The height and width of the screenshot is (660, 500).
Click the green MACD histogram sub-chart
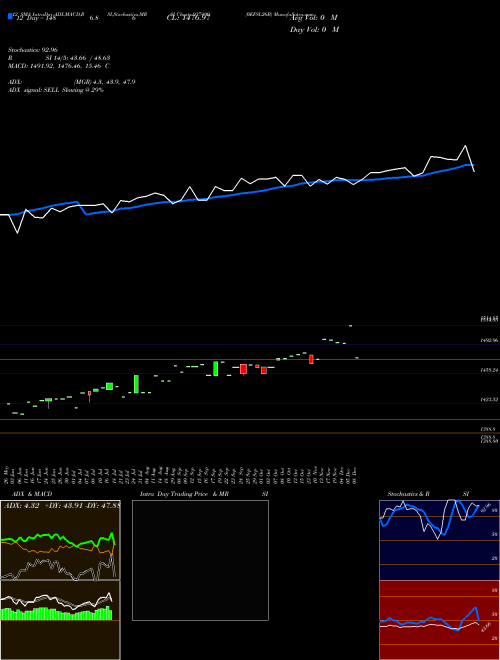[x=60, y=620]
